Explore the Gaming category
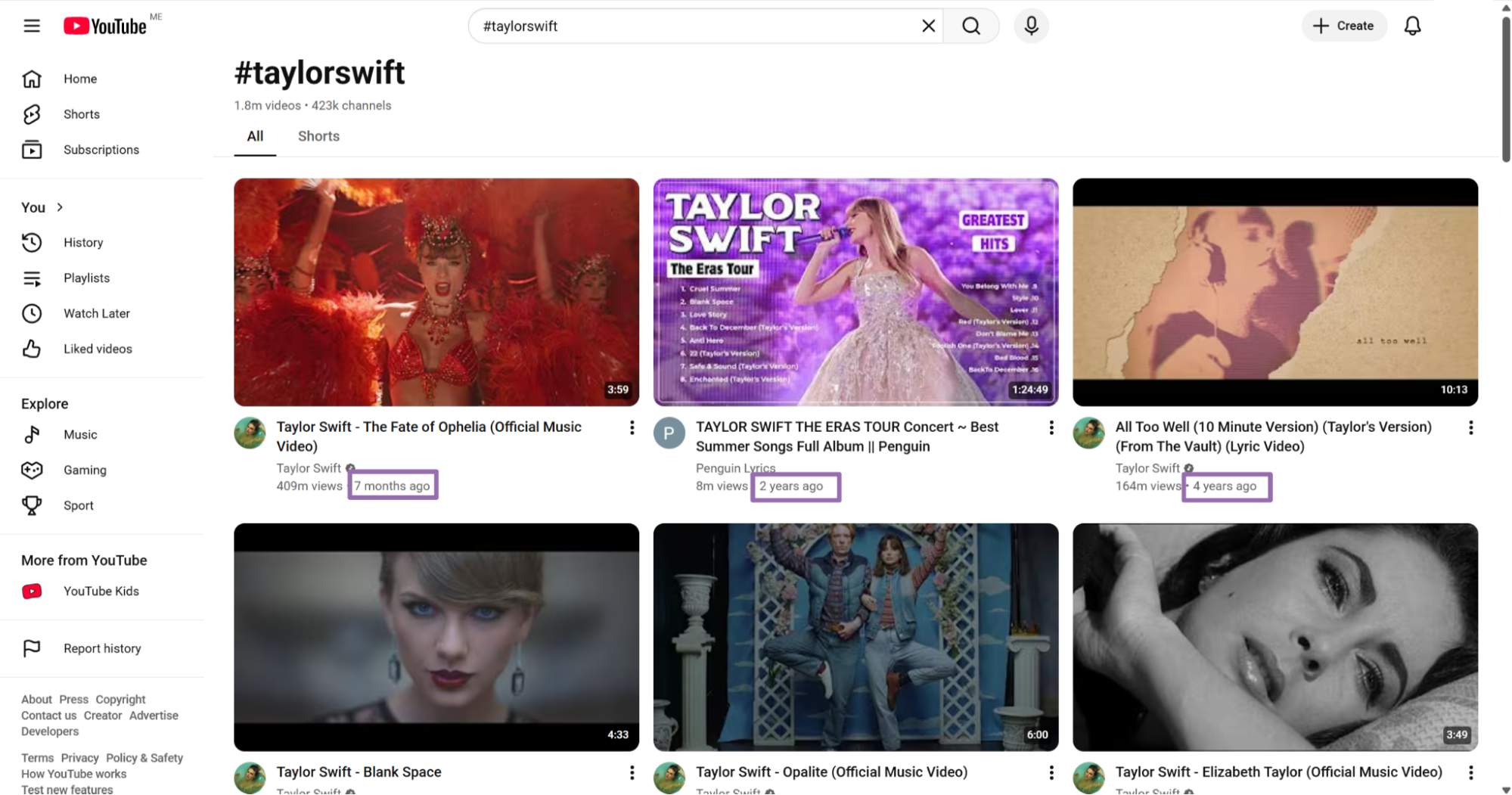Image resolution: width=1512 pixels, height=795 pixels. (102, 470)
